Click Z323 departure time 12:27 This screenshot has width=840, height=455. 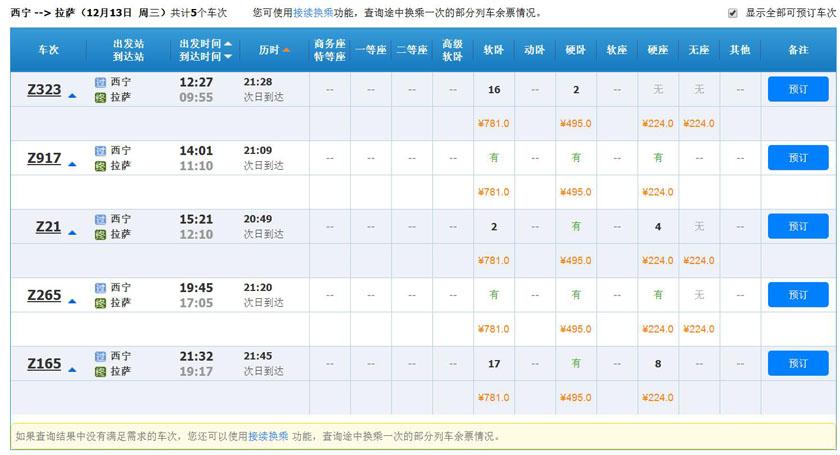tap(196, 82)
